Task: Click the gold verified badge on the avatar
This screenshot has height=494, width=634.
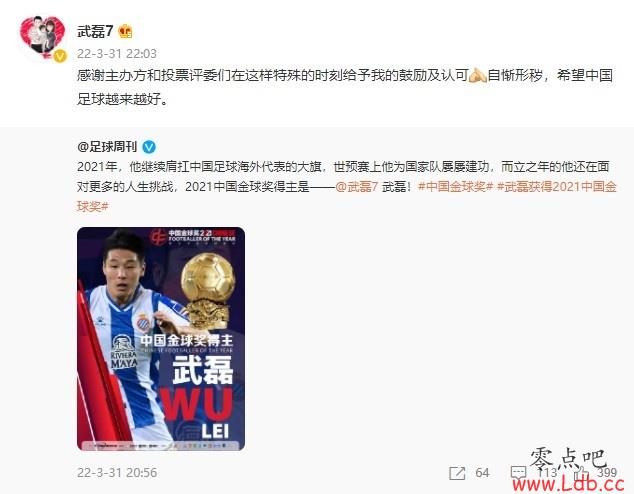Action: (x=60, y=56)
